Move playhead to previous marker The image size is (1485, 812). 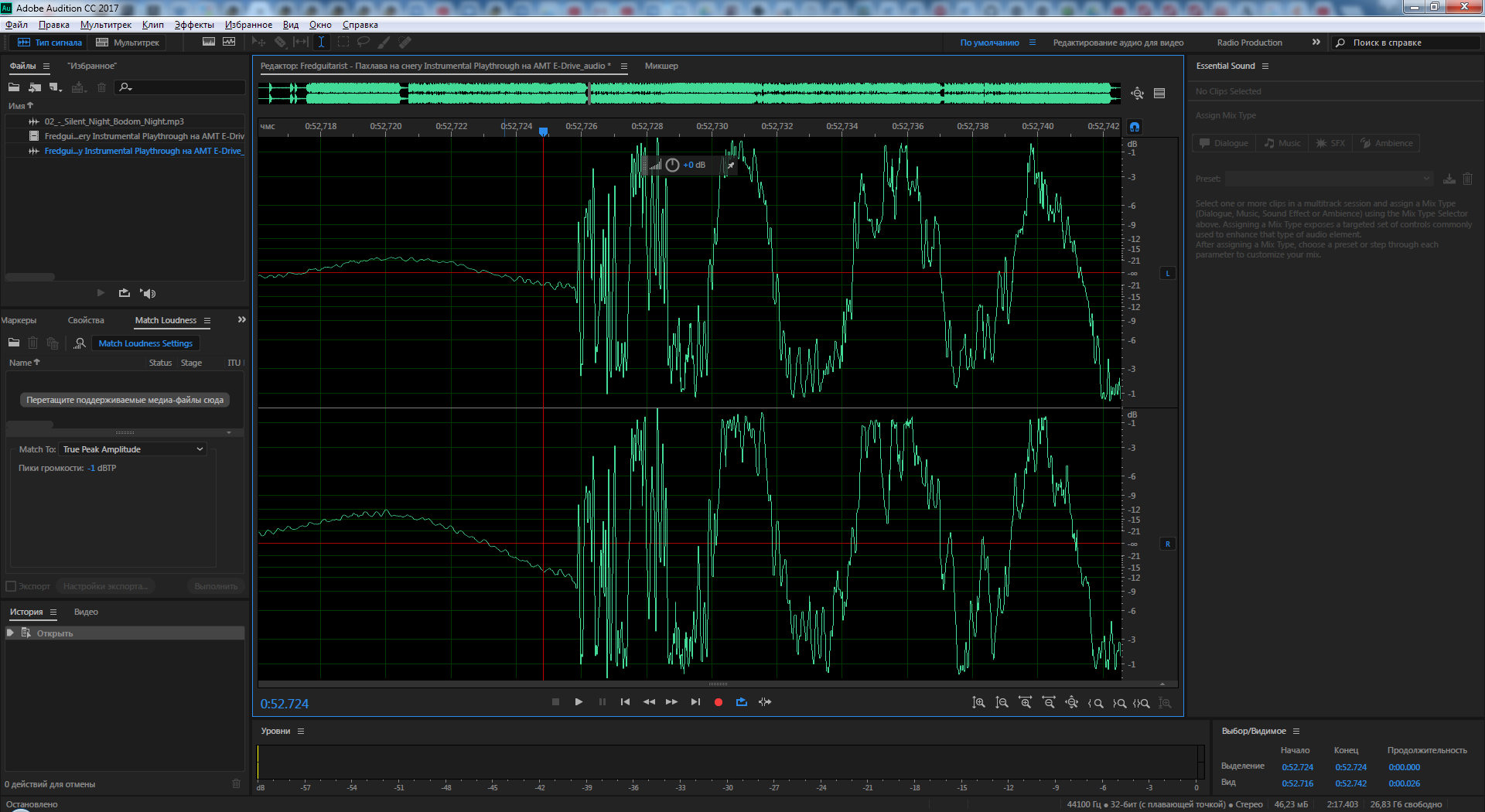[x=625, y=702]
